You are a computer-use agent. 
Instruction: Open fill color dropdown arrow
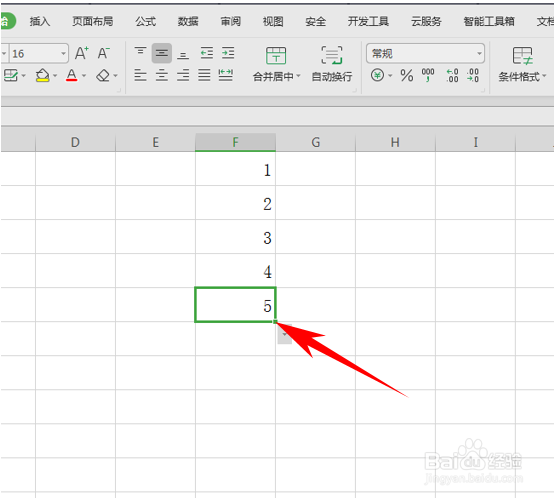point(55,75)
